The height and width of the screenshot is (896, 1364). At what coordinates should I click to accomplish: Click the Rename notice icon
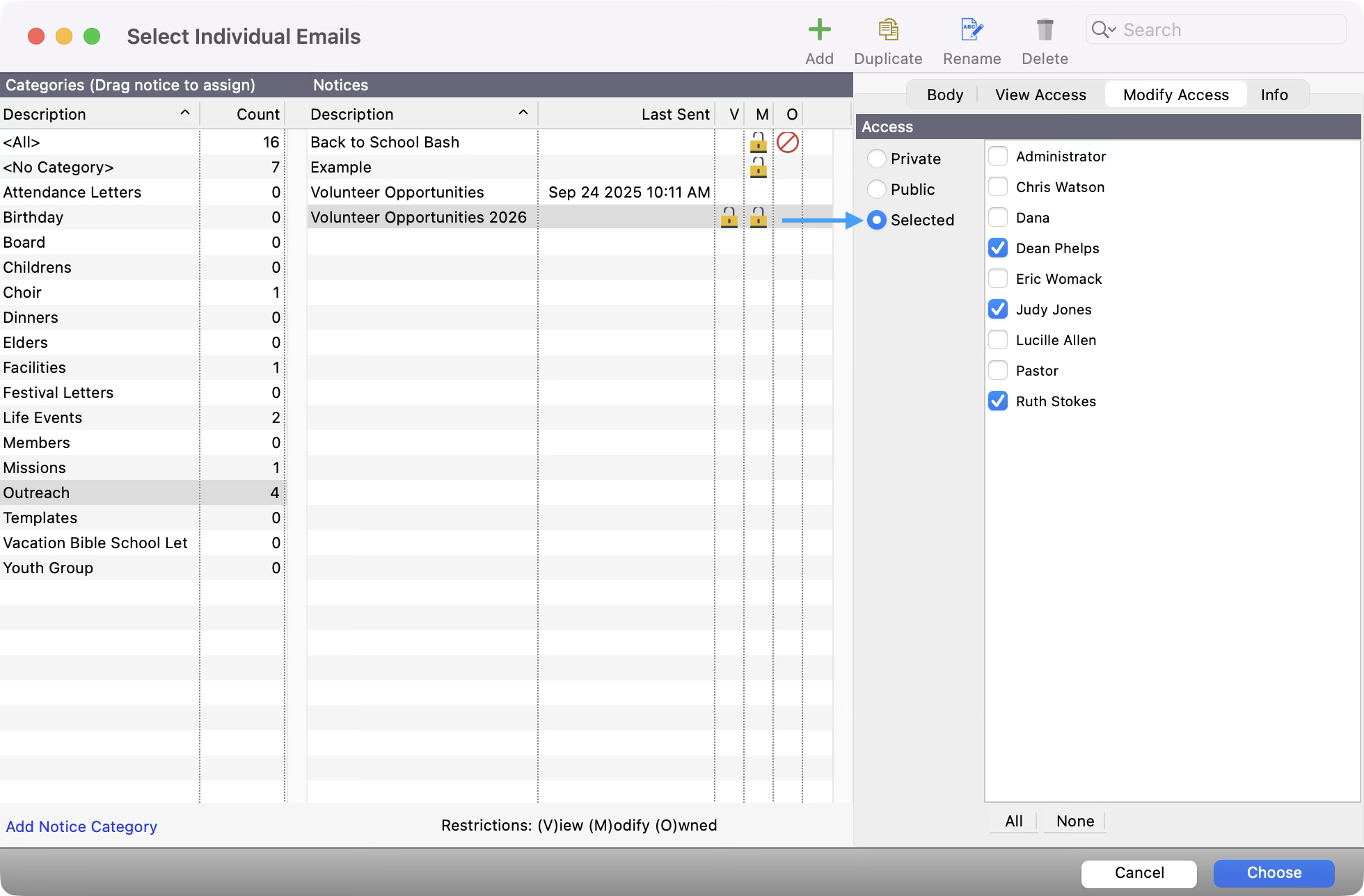[972, 30]
